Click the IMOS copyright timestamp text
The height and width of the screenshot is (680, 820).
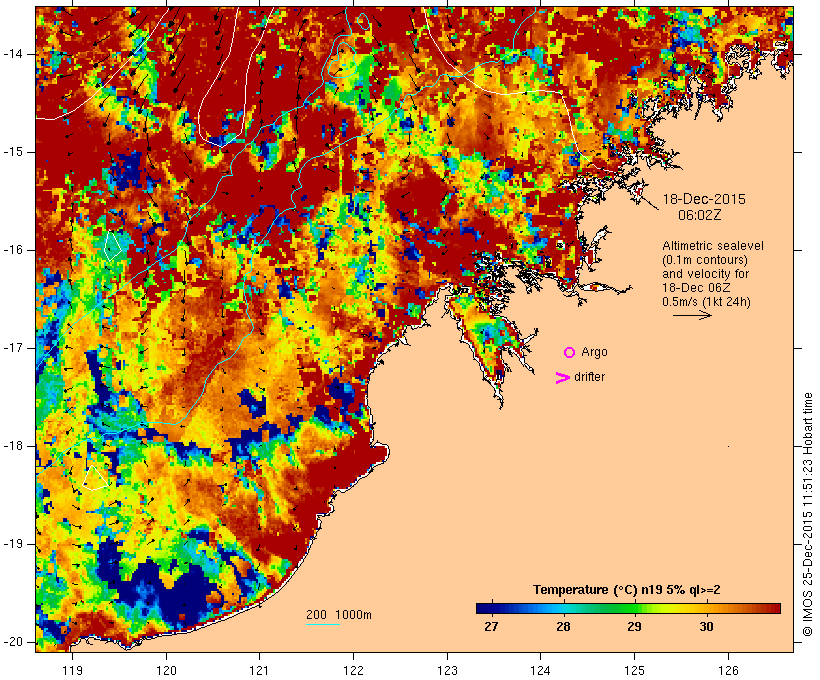(x=807, y=515)
